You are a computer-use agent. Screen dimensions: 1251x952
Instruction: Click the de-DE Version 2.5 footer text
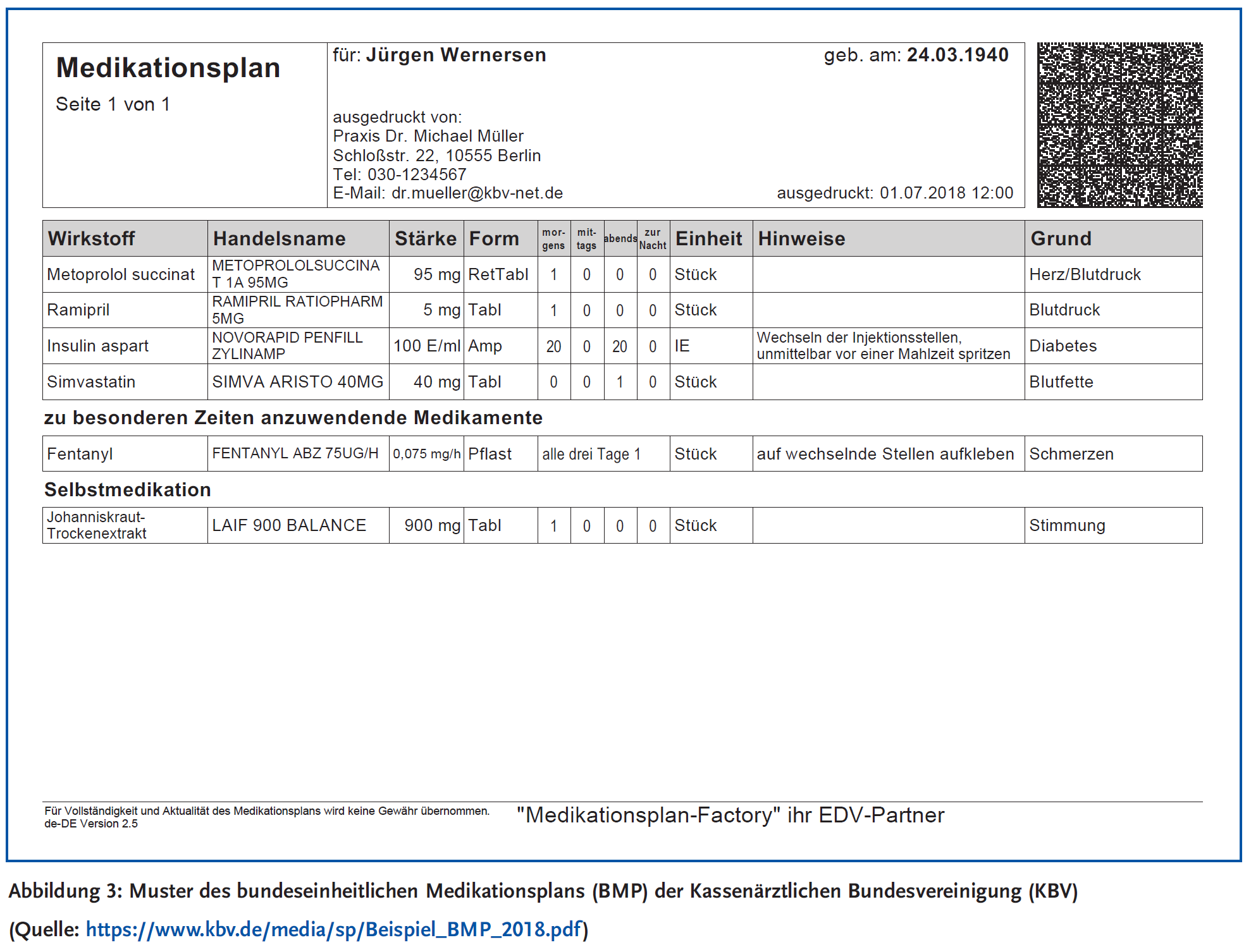[x=91, y=824]
